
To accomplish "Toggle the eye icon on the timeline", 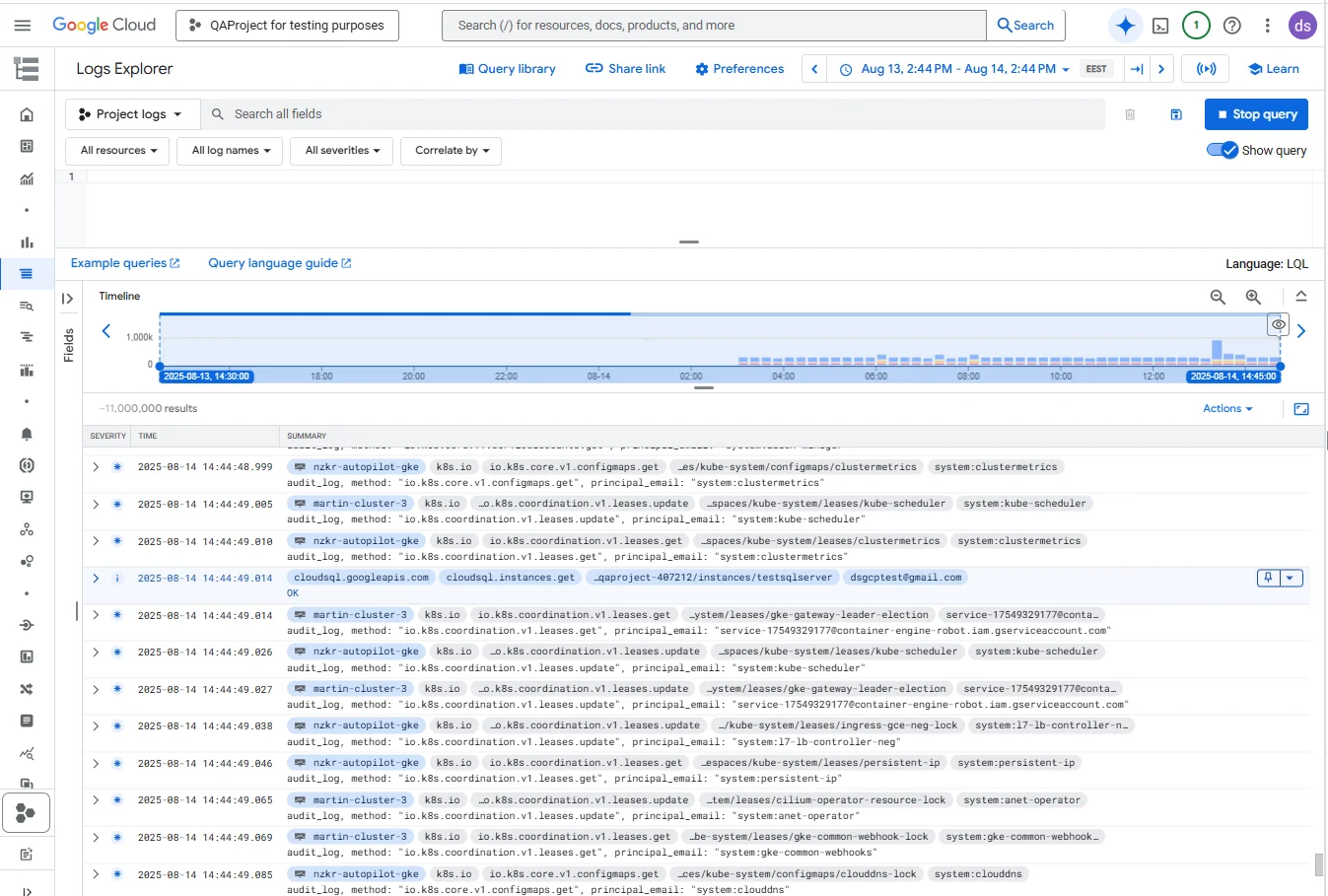I will [1278, 323].
